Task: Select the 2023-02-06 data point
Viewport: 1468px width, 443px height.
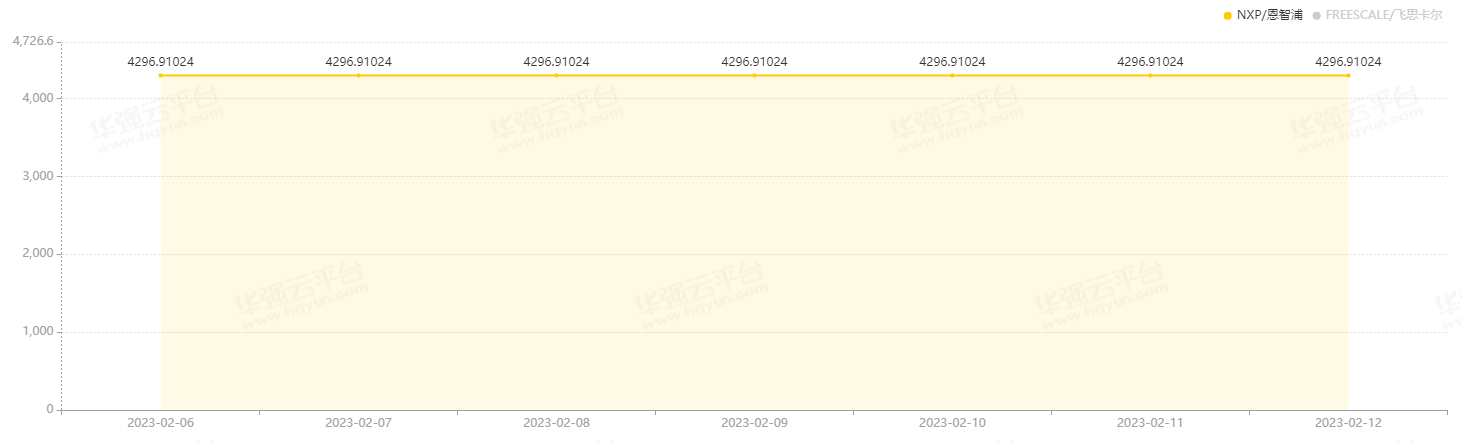Action: click(161, 75)
